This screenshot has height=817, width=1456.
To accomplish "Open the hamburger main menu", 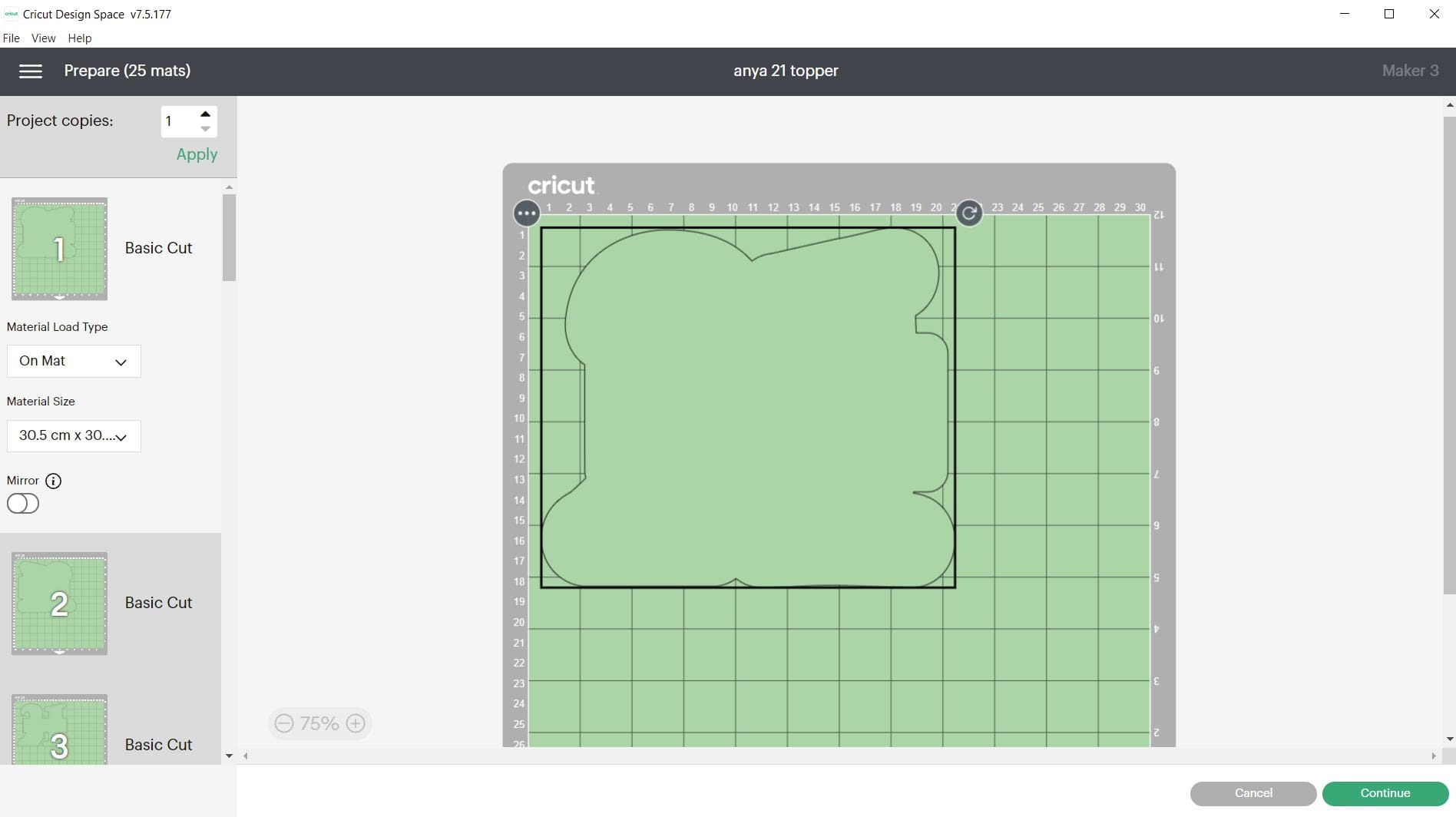I will coord(31,71).
